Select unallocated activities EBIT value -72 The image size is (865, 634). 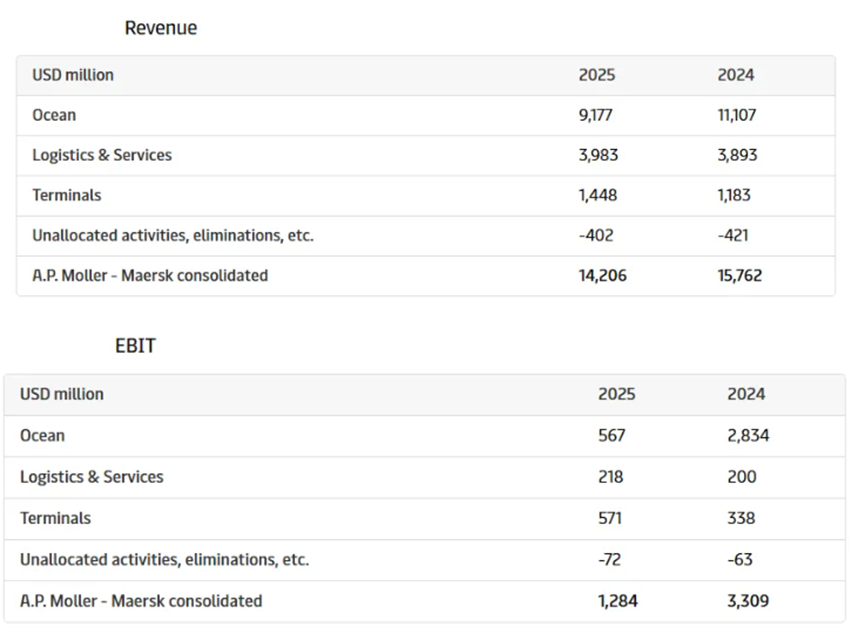tap(610, 559)
